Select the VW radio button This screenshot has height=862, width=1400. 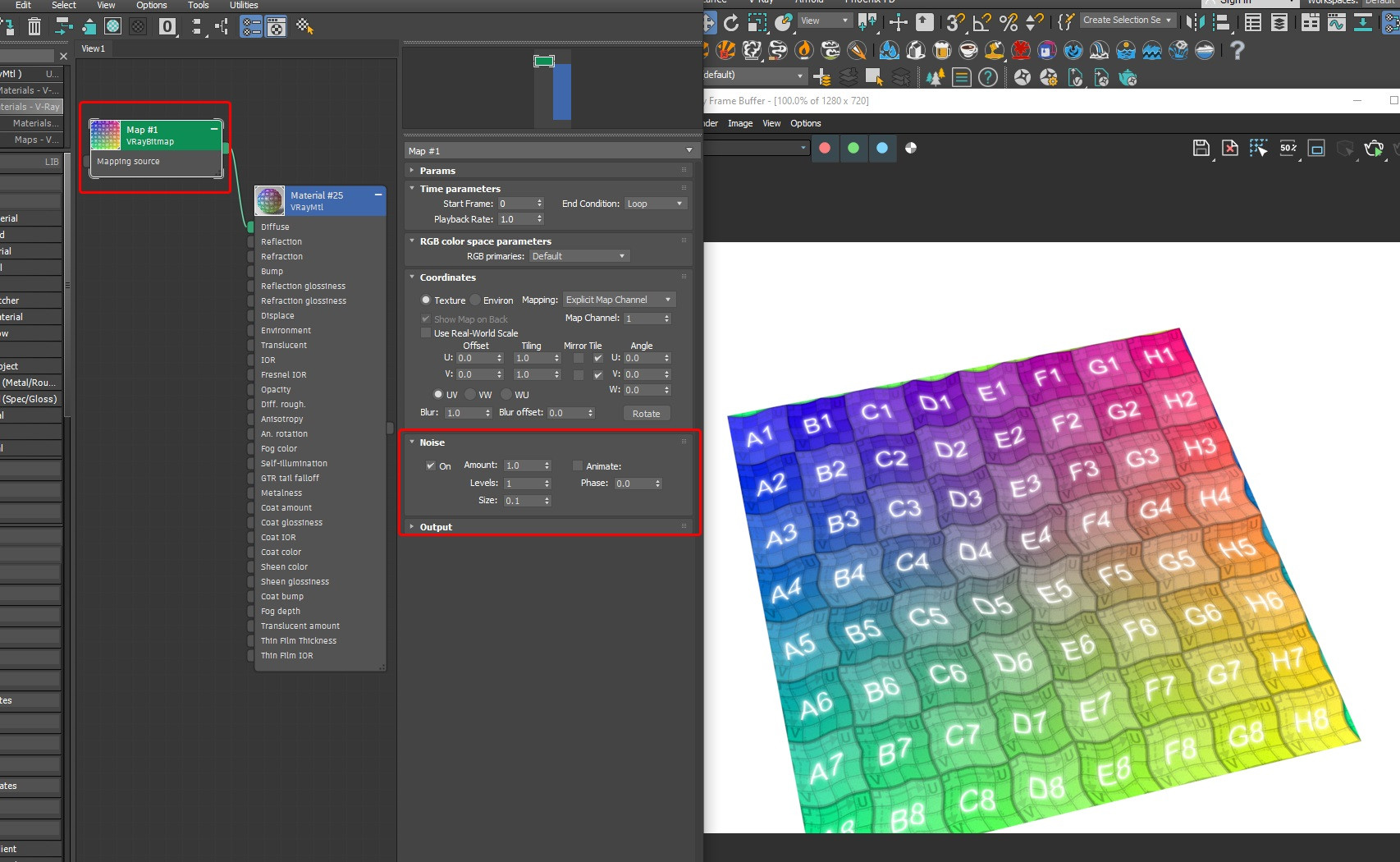(470, 394)
